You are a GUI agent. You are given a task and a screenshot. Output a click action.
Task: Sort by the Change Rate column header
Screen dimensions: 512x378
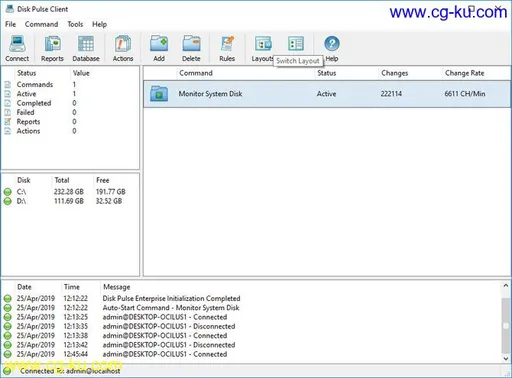pyautogui.click(x=465, y=73)
